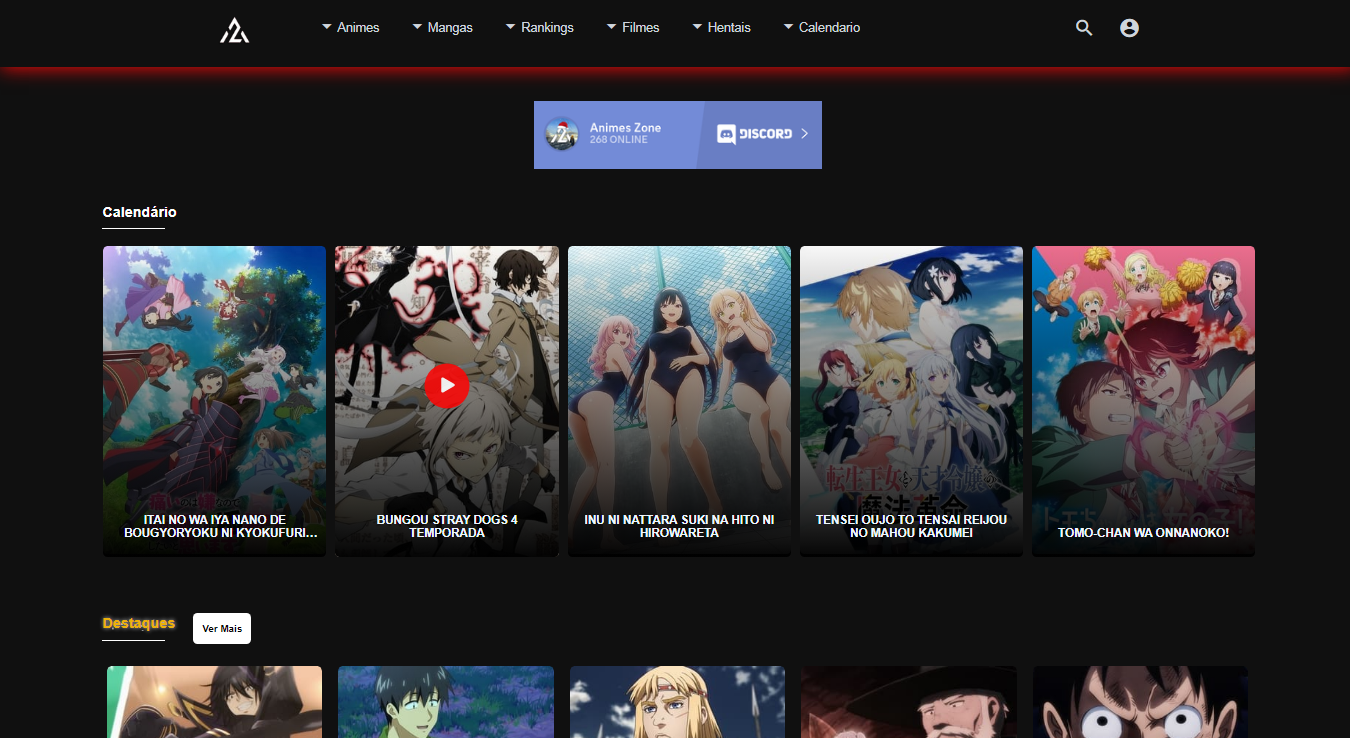1350x738 pixels.
Task: Expand the Mangas dropdown arrow
Action: [417, 27]
